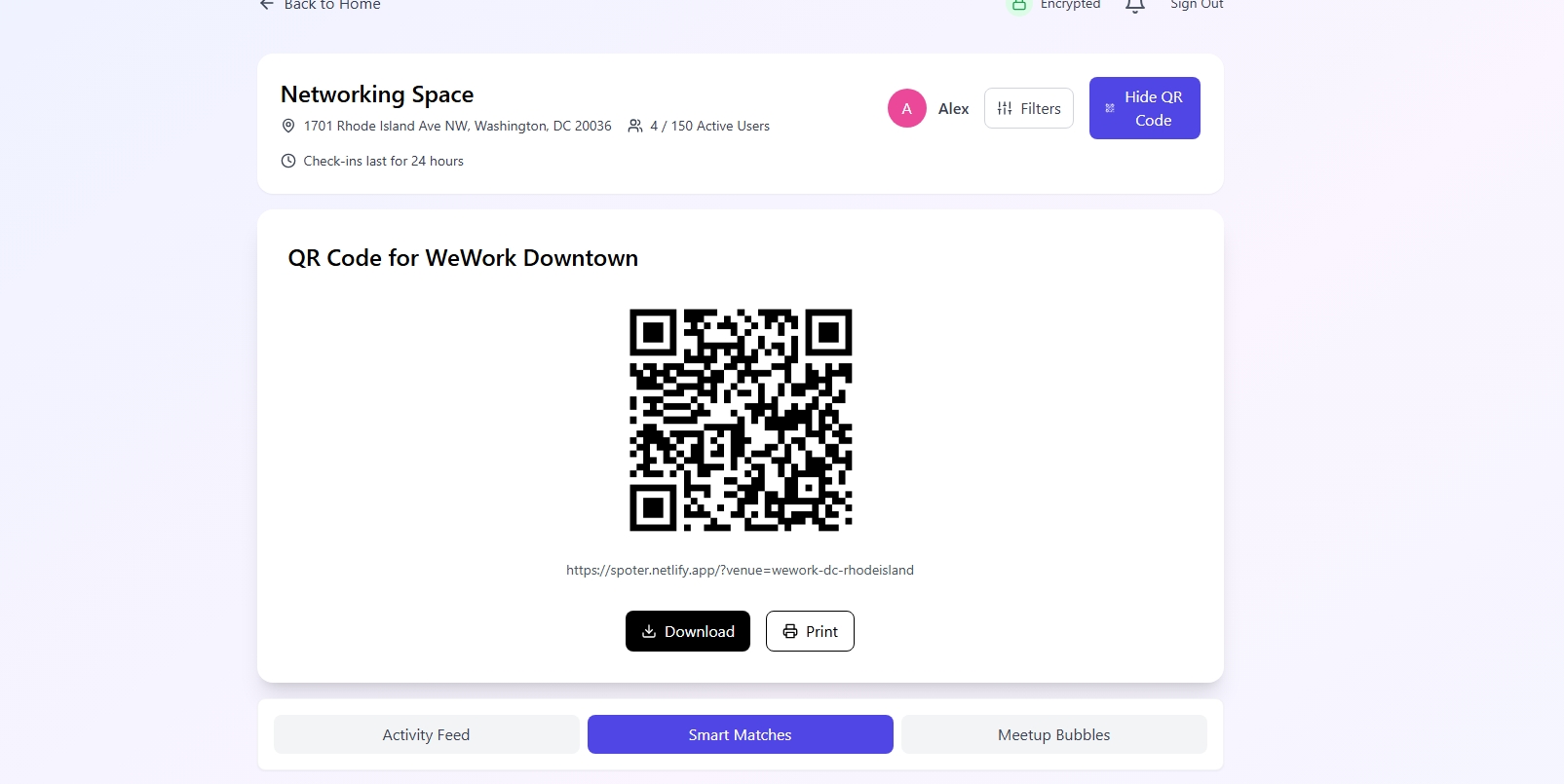
Task: Switch to the Activity Feed tab
Action: (427, 734)
